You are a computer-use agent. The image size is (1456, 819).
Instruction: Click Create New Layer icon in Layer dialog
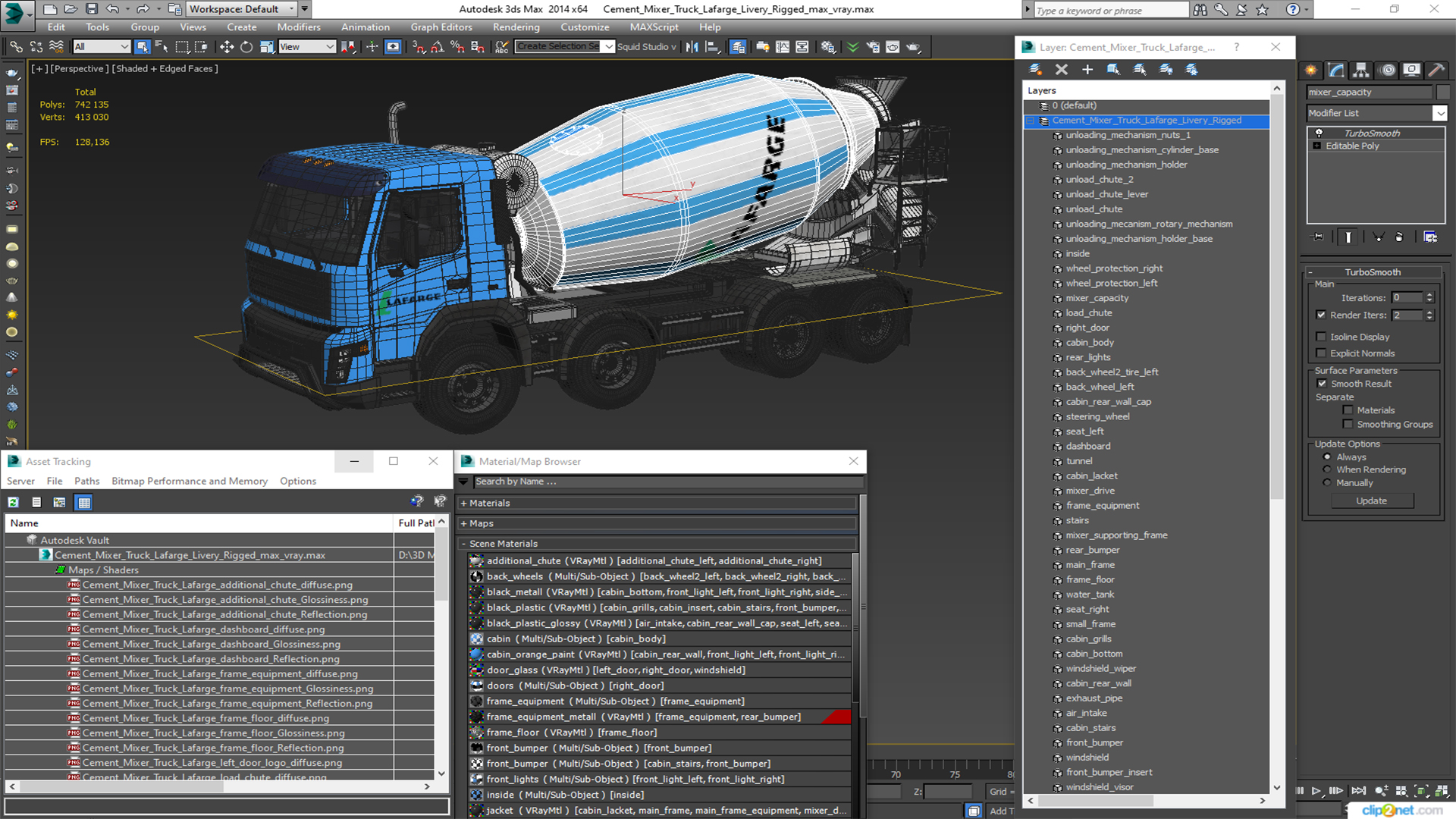click(x=1035, y=69)
